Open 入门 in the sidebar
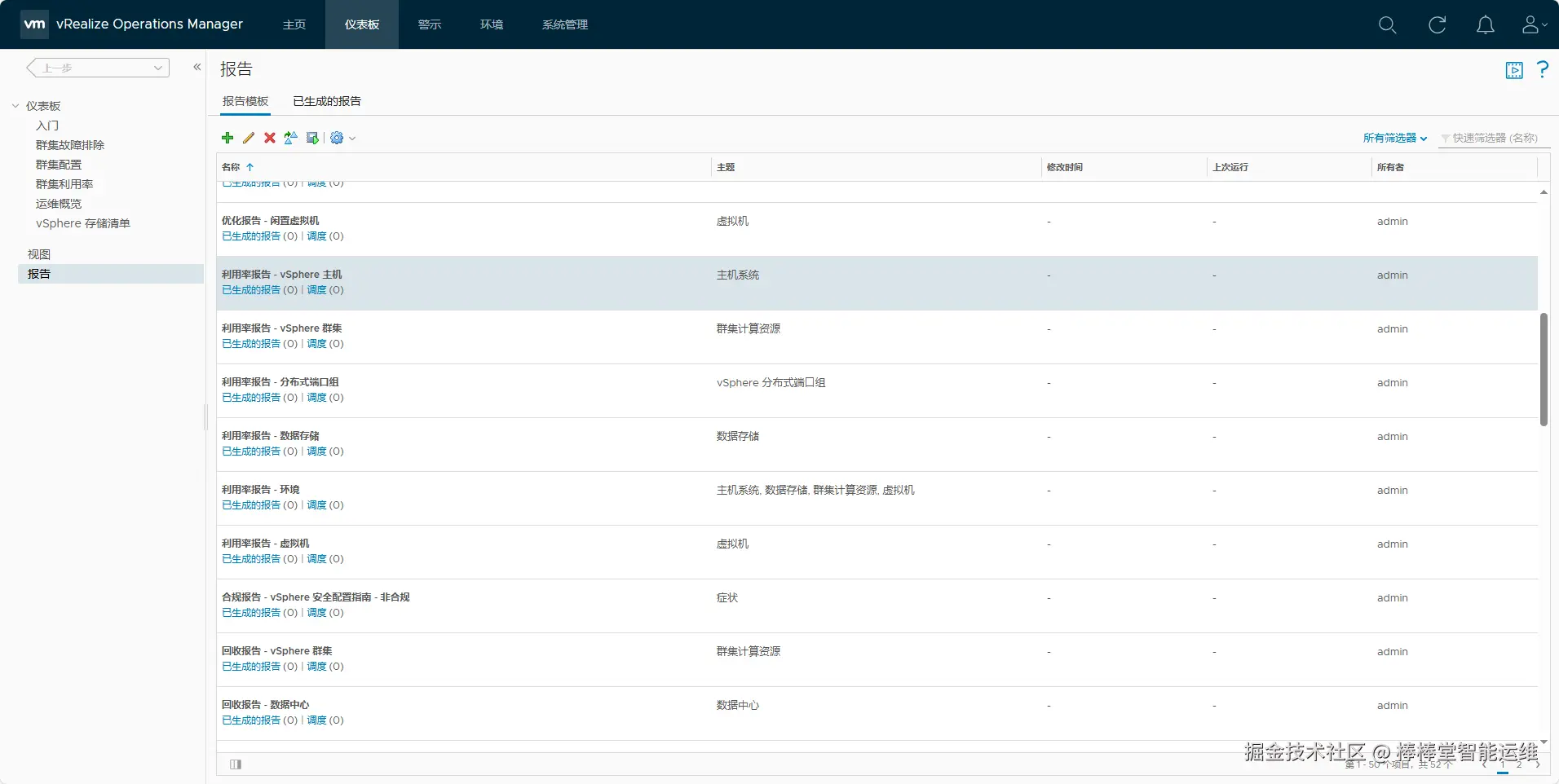 (47, 126)
